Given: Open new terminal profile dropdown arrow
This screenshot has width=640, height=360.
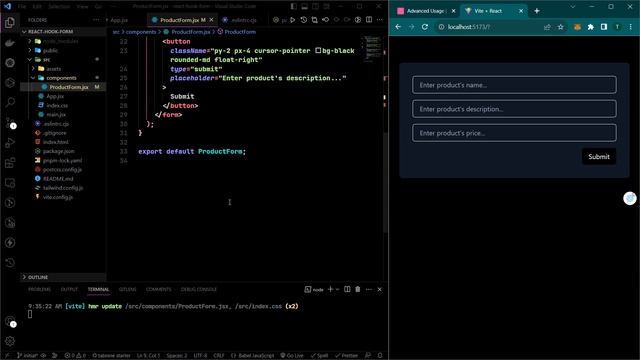Looking at the screenshot, I should [338, 289].
